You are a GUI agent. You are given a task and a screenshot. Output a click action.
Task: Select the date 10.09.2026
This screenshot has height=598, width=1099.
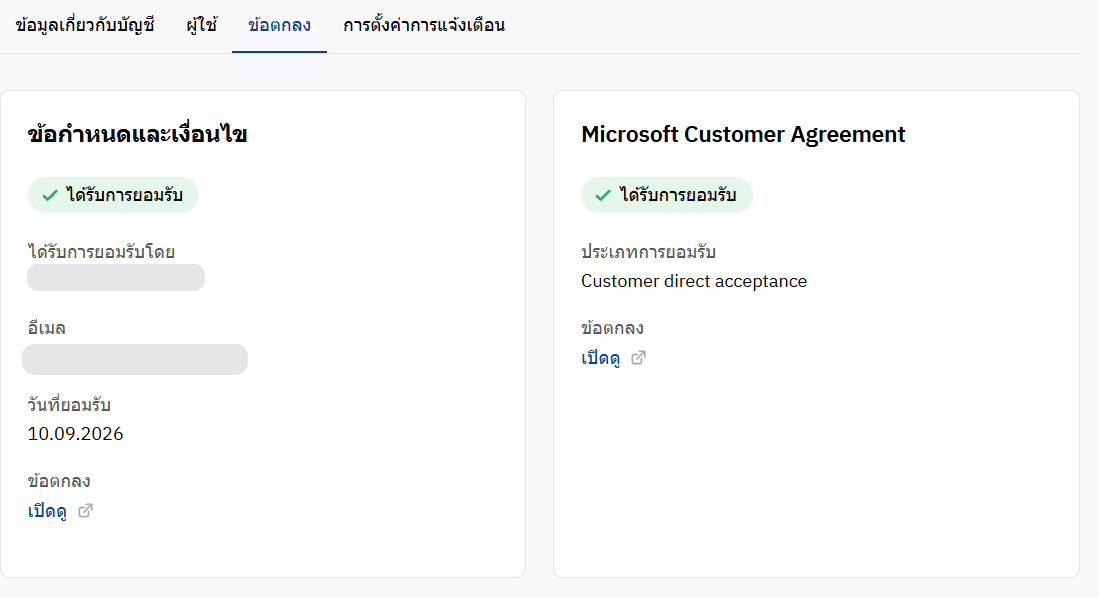(76, 434)
